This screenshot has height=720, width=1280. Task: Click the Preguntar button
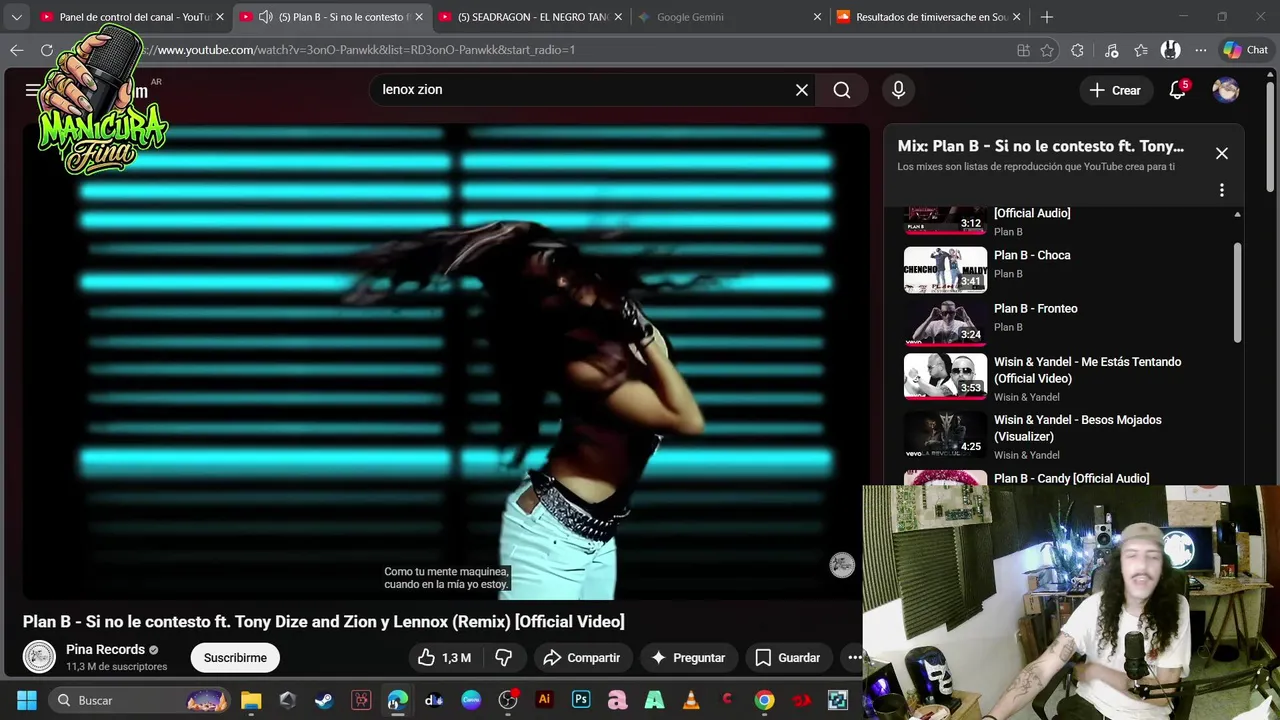688,657
